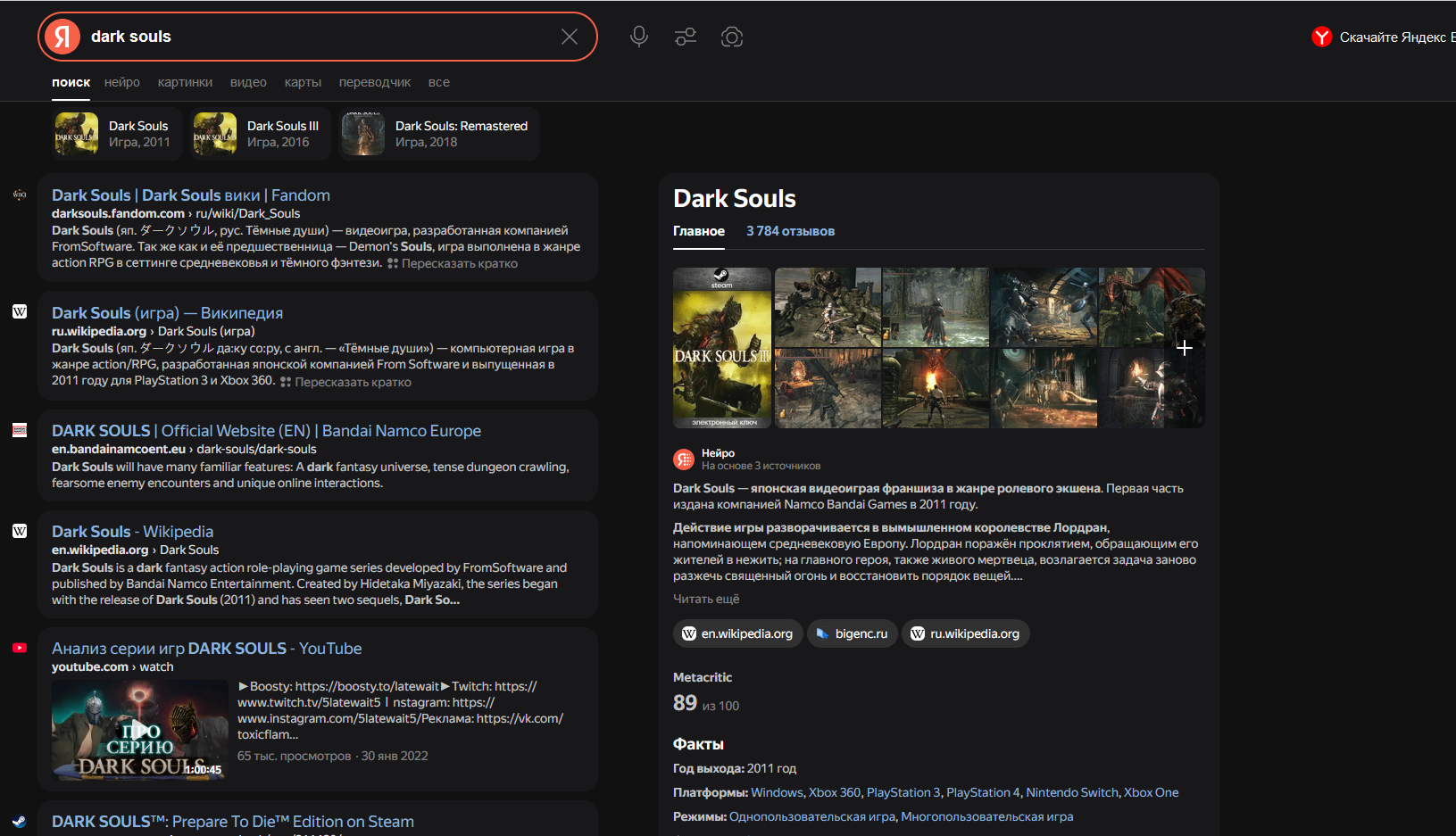The height and width of the screenshot is (836, 1456).
Task: Click Wikipedia favicon beside English Wikipedia result
Action: (x=20, y=531)
